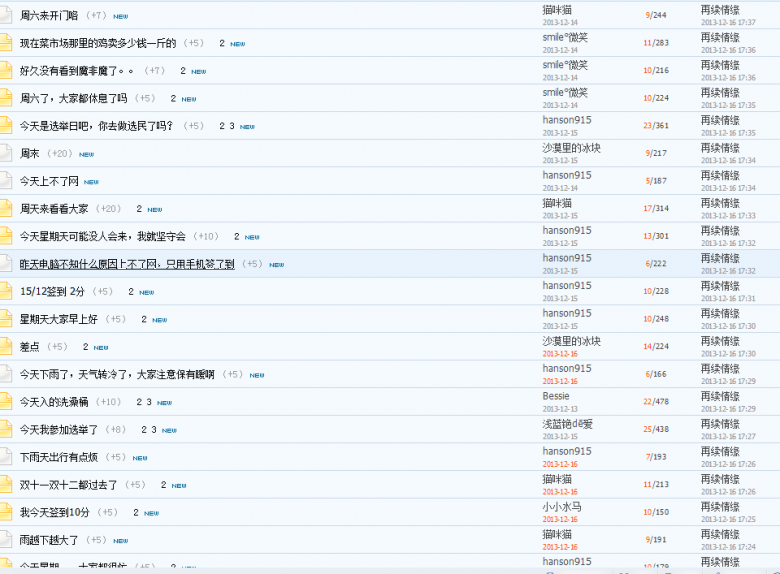Click folder icon beside 差点 thread
This screenshot has width=780, height=574.
[6, 346]
